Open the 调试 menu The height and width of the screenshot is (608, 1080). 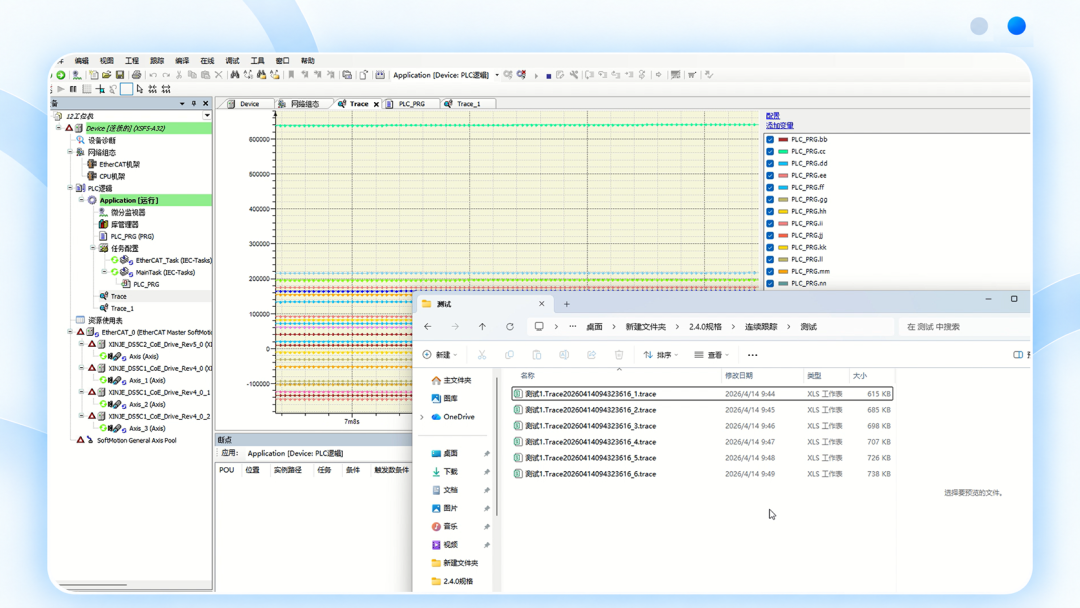232,61
